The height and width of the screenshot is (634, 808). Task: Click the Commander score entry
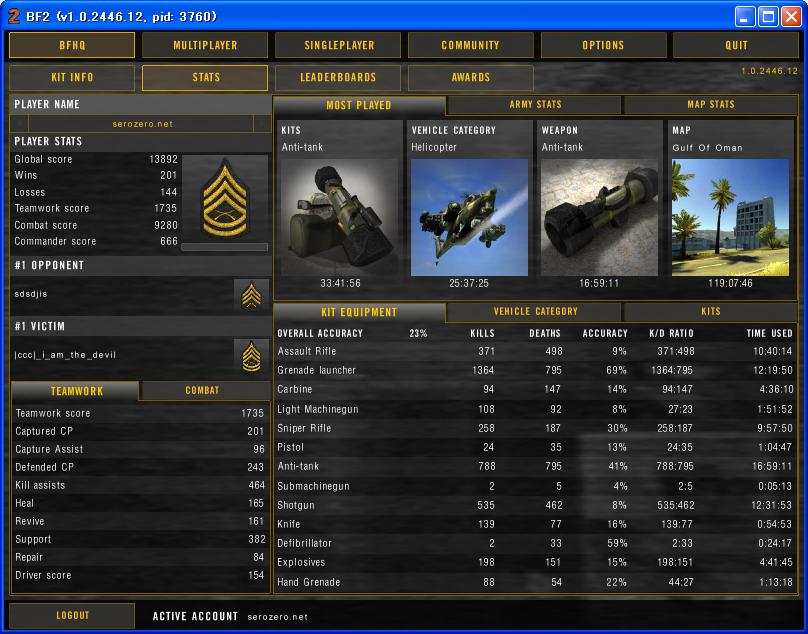pos(96,241)
